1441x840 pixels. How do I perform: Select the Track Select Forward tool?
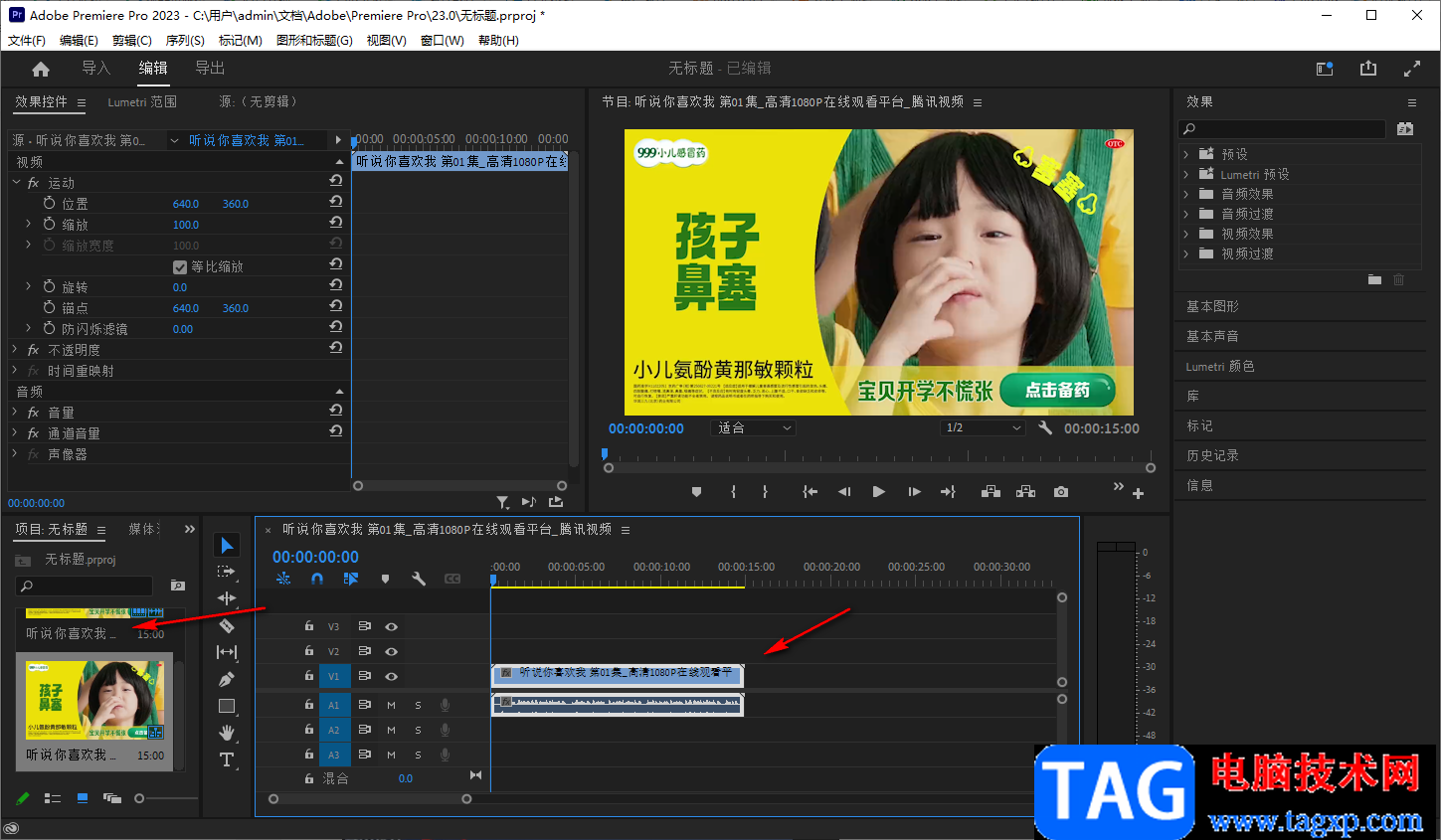point(227,572)
